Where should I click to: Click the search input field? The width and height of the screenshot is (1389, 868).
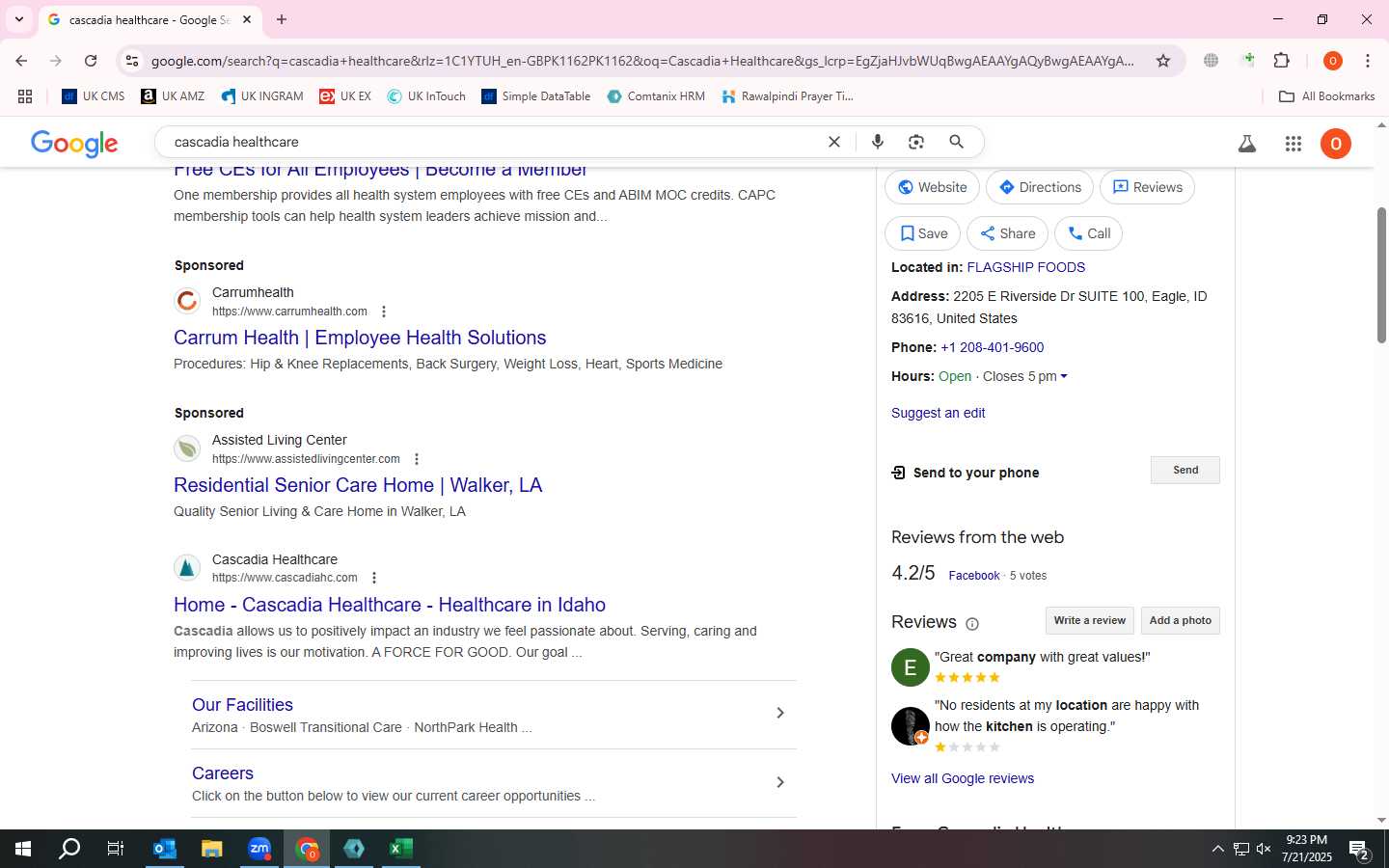pyautogui.click(x=492, y=142)
